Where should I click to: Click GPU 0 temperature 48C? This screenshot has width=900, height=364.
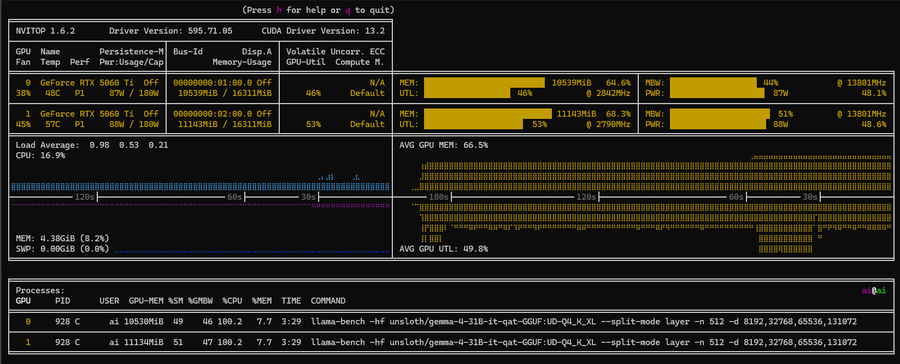[52, 92]
